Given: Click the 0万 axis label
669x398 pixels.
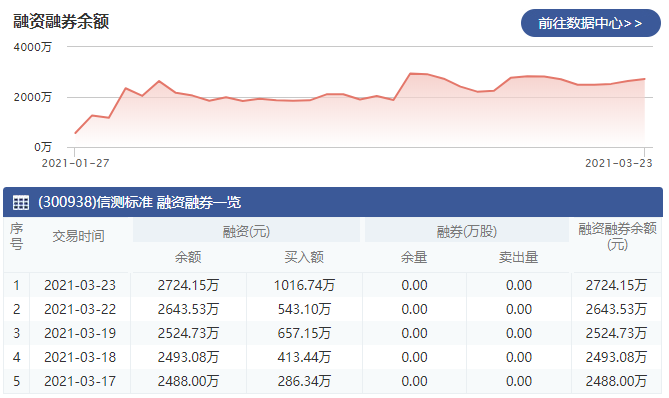Looking at the screenshot, I should tap(43, 147).
